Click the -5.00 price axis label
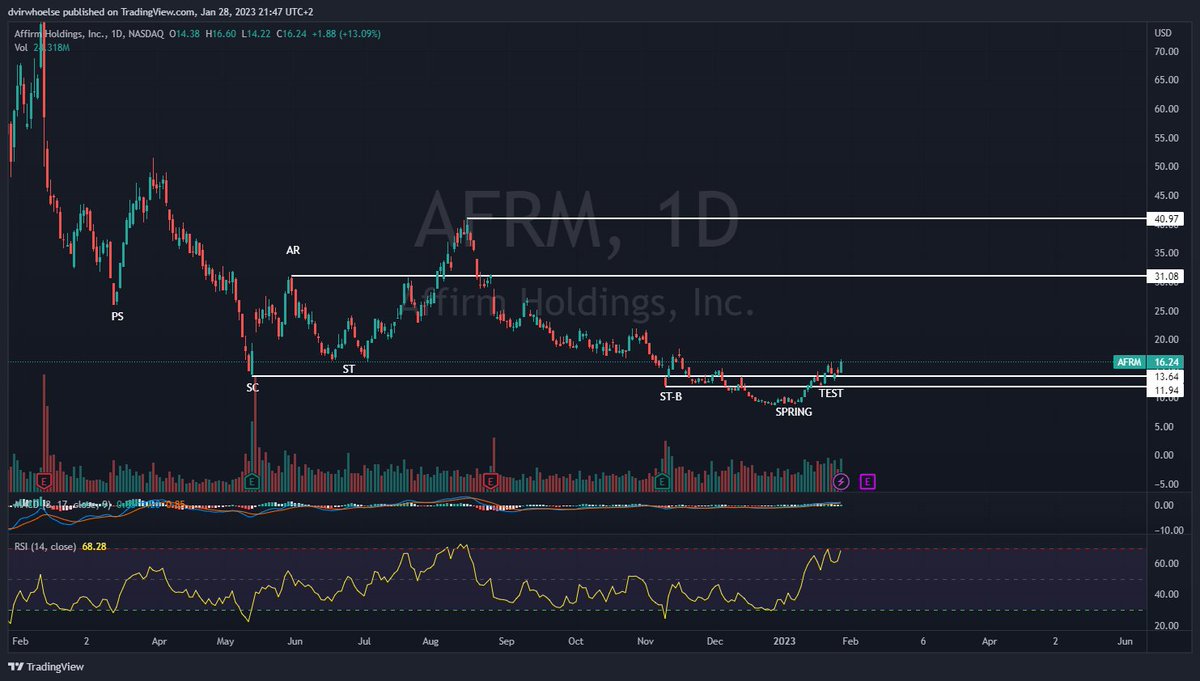The width and height of the screenshot is (1200, 681). (1166, 484)
